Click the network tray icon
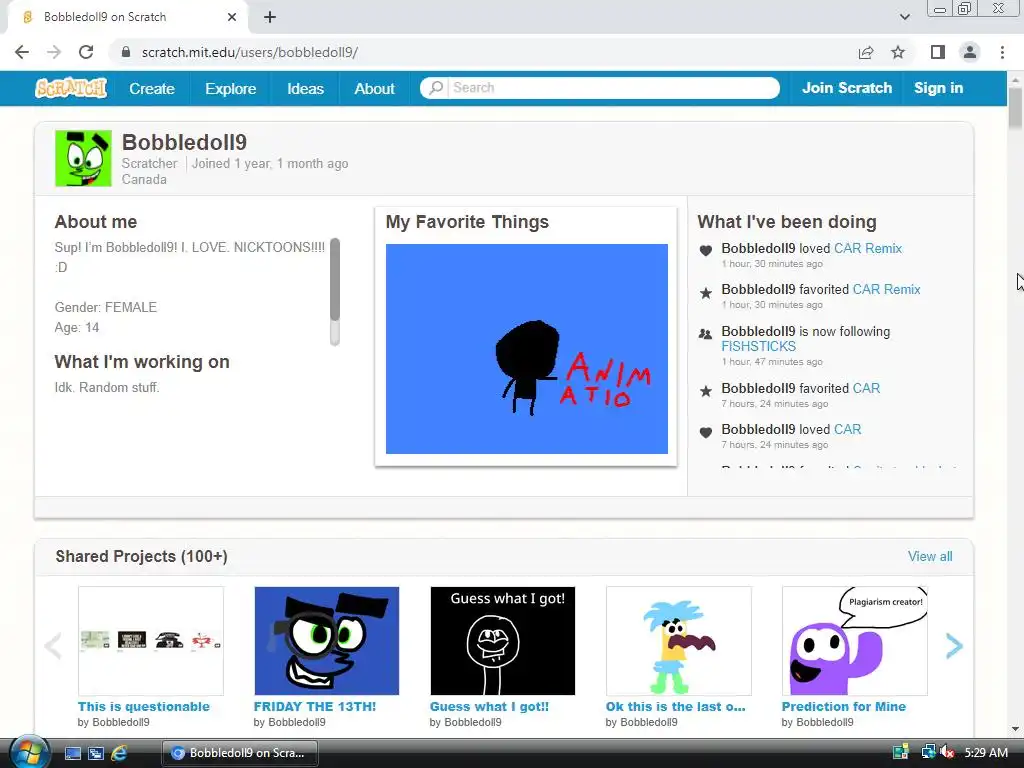The width and height of the screenshot is (1024, 768). (x=928, y=752)
